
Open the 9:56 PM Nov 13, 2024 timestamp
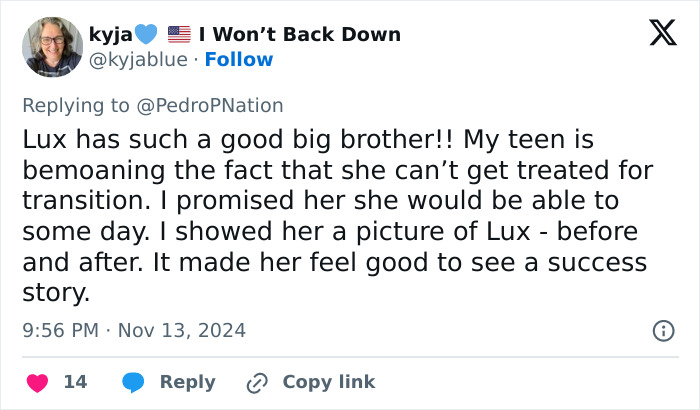pyautogui.click(x=133, y=330)
